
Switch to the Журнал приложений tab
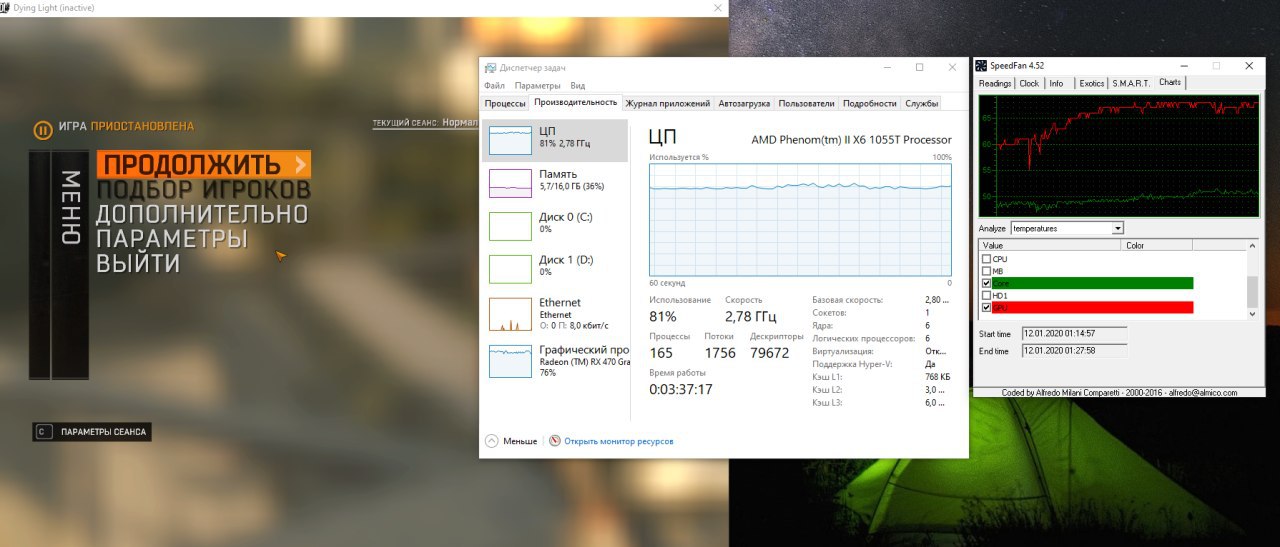pyautogui.click(x=668, y=103)
